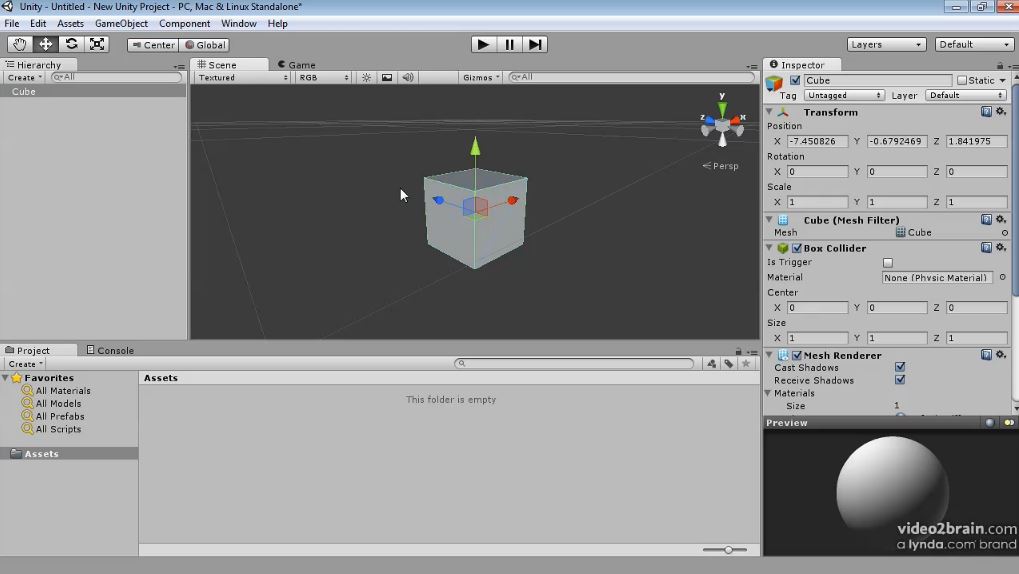
Task: Open the Assets menu
Action: point(70,23)
